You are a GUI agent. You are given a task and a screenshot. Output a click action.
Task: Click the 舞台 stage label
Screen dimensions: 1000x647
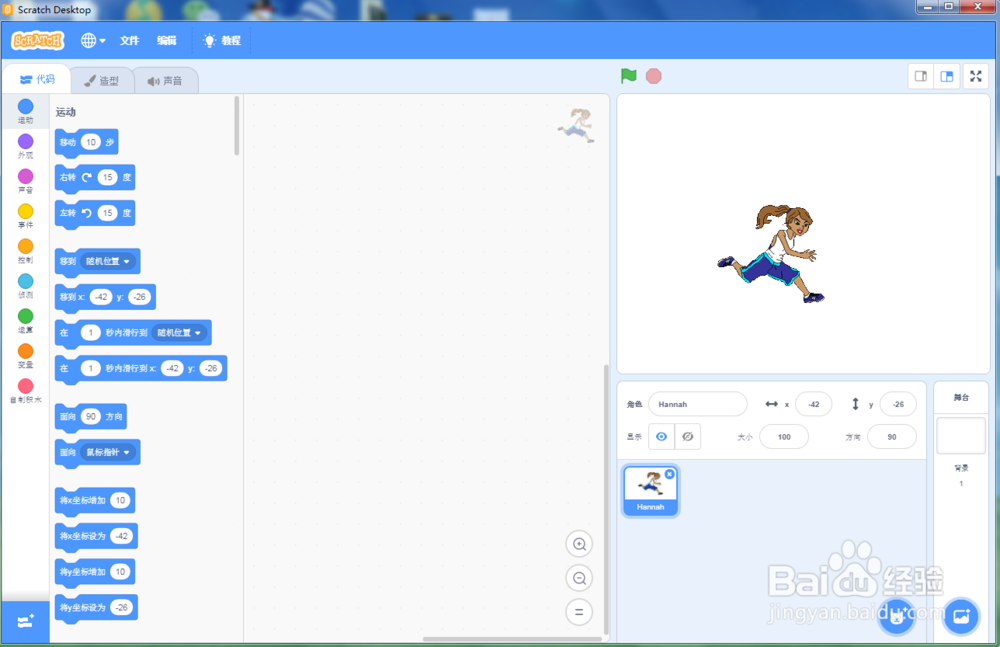(961, 398)
